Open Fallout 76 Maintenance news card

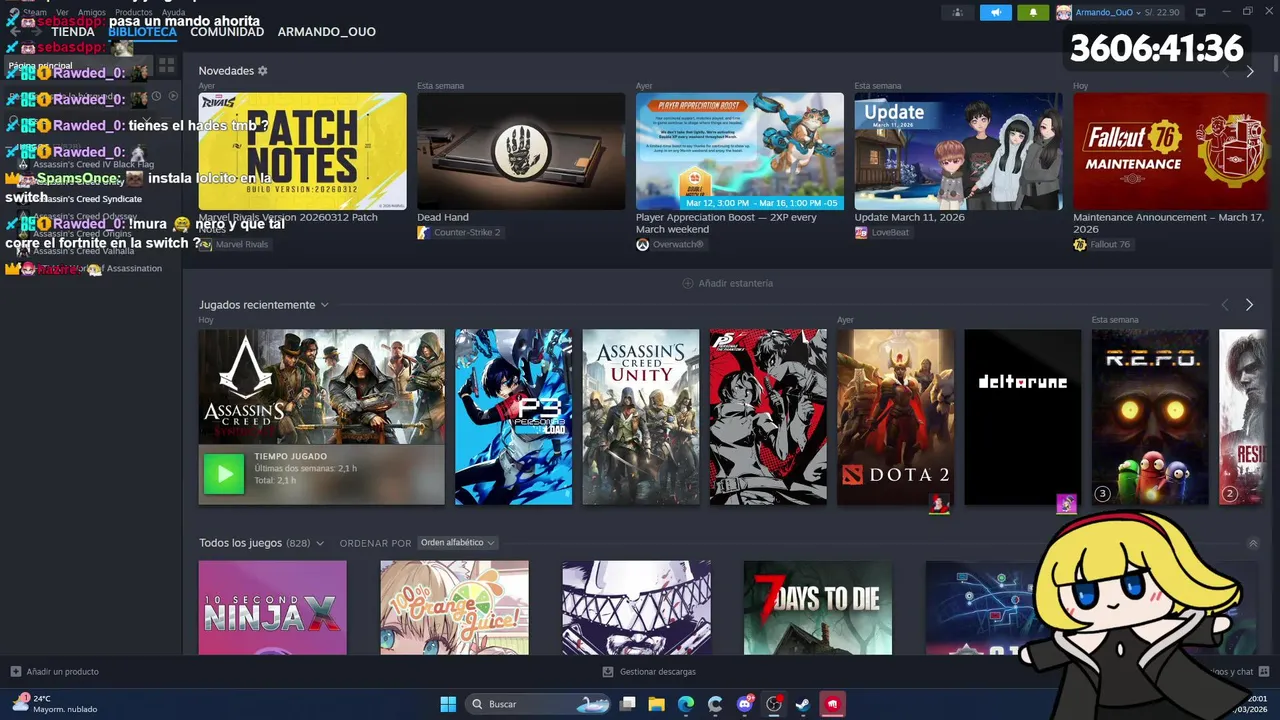click(x=1170, y=151)
